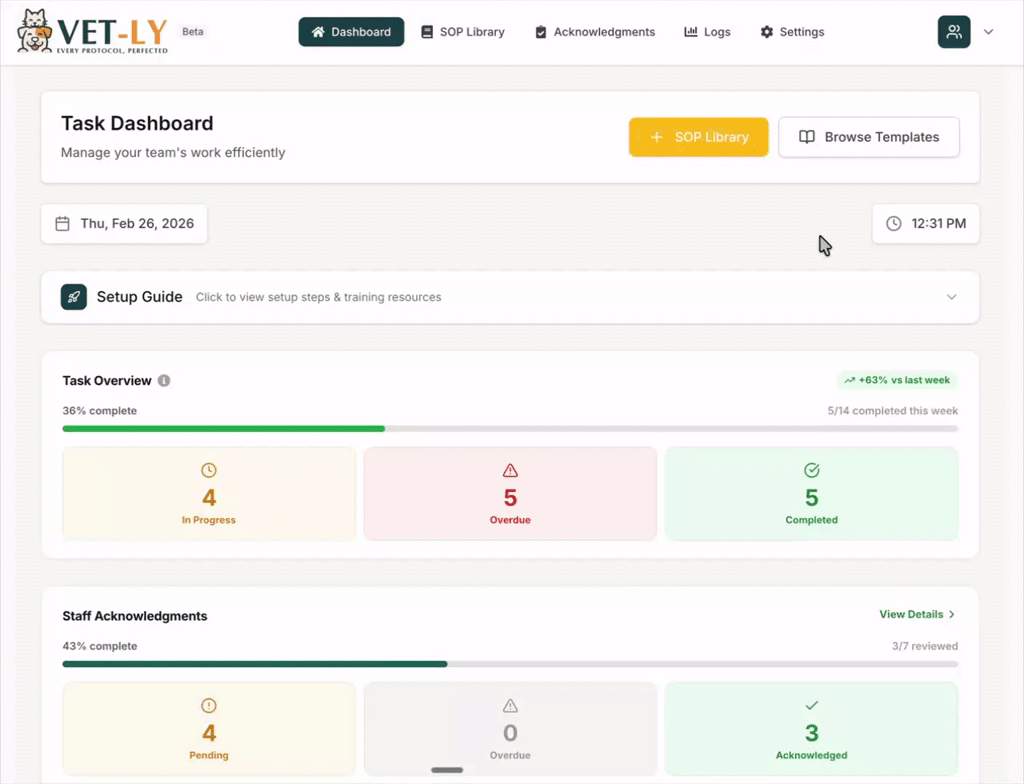Expand the Setup Guide chevron

[x=951, y=297]
